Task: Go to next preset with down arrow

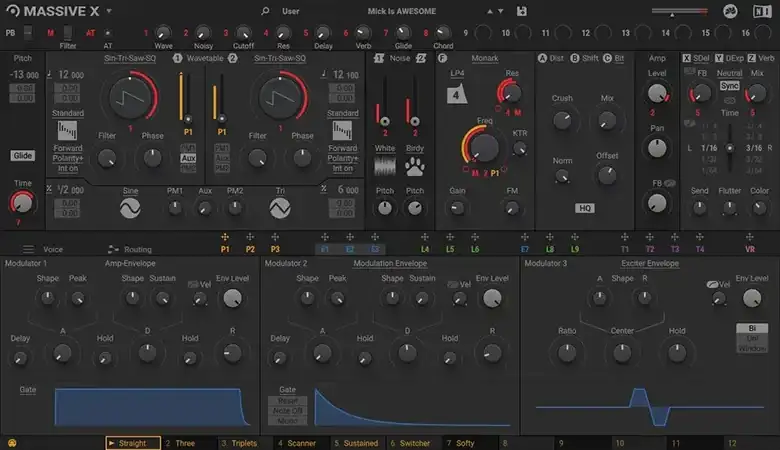Action: (500, 11)
